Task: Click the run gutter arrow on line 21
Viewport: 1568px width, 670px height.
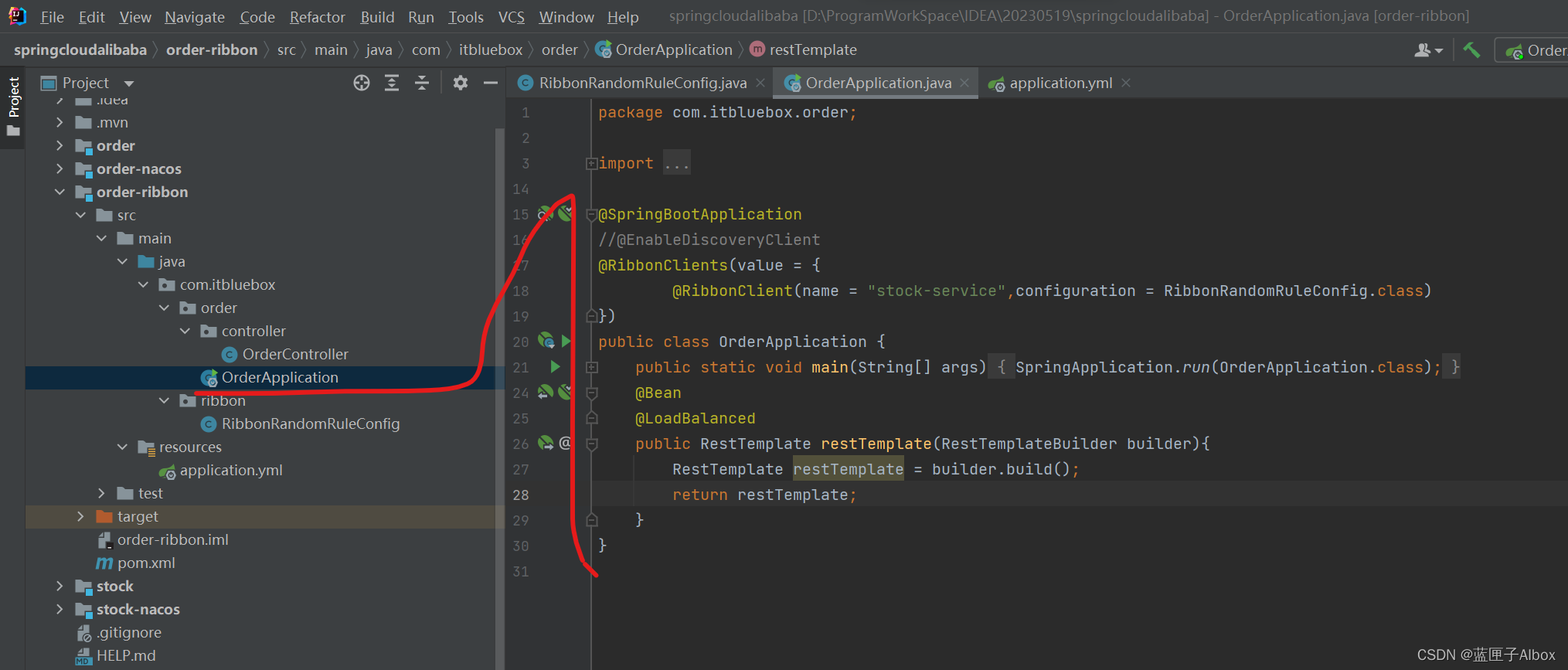Action: click(555, 366)
